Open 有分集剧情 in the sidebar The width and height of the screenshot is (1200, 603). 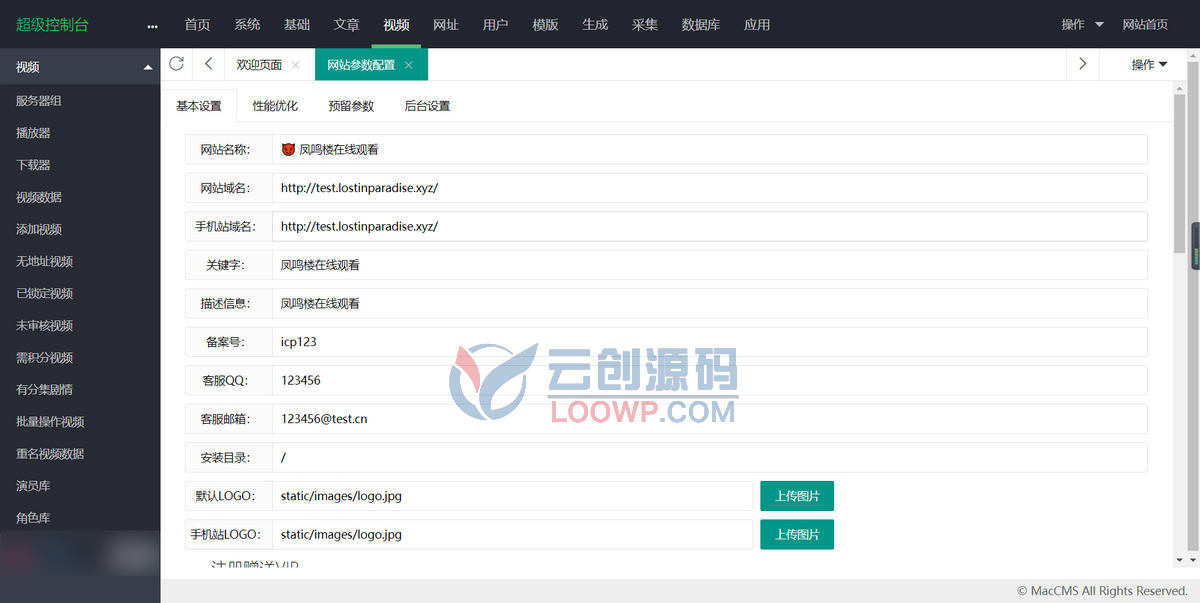coord(44,389)
